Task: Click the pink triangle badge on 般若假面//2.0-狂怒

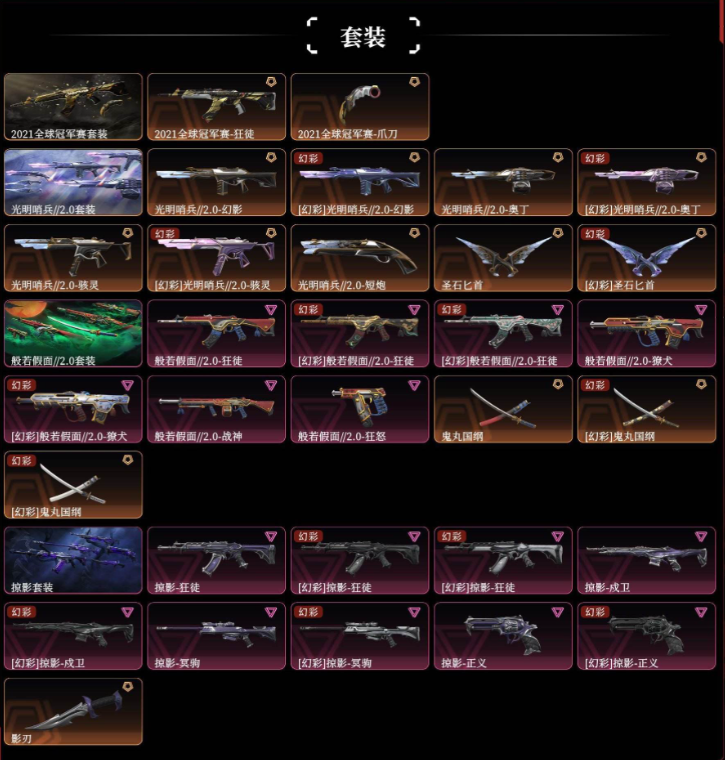Action: point(414,385)
